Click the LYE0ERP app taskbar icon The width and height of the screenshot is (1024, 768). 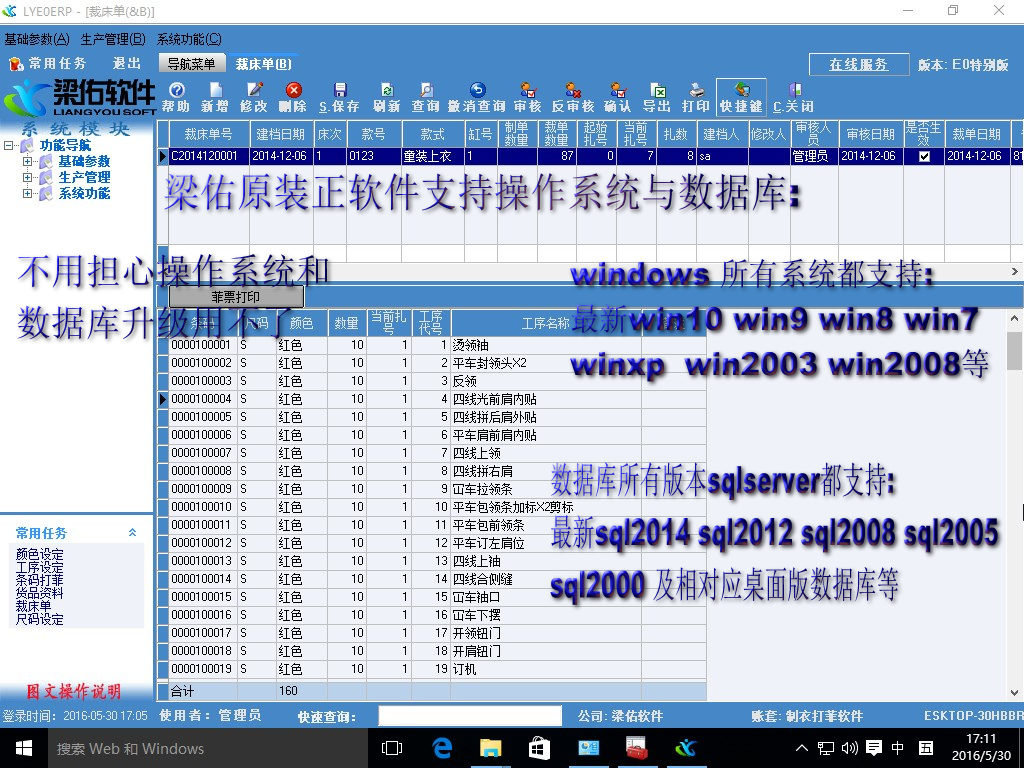[x=685, y=748]
